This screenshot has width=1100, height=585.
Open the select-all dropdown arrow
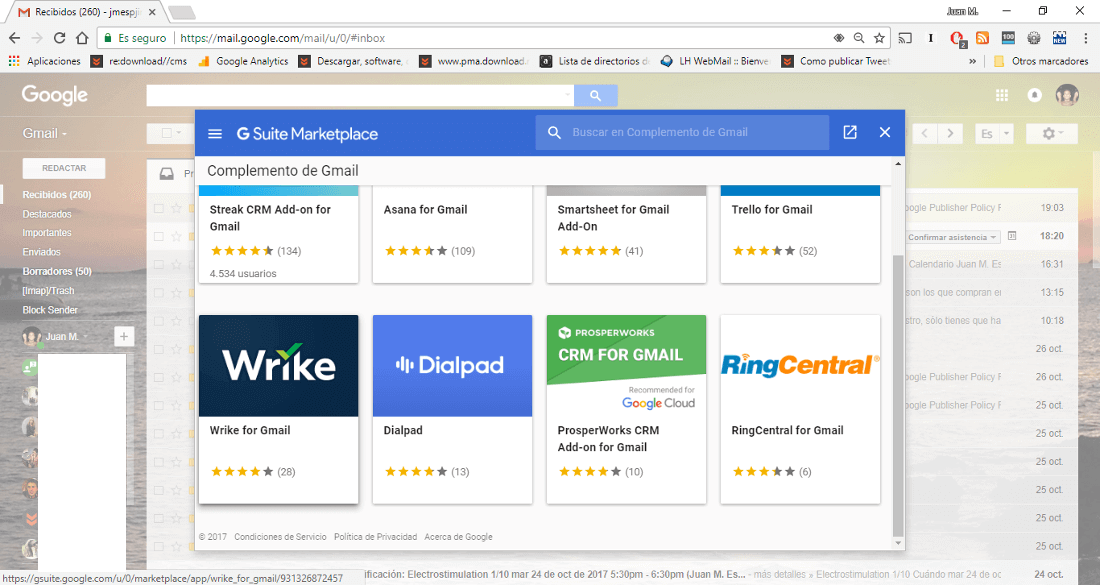pyautogui.click(x=179, y=133)
